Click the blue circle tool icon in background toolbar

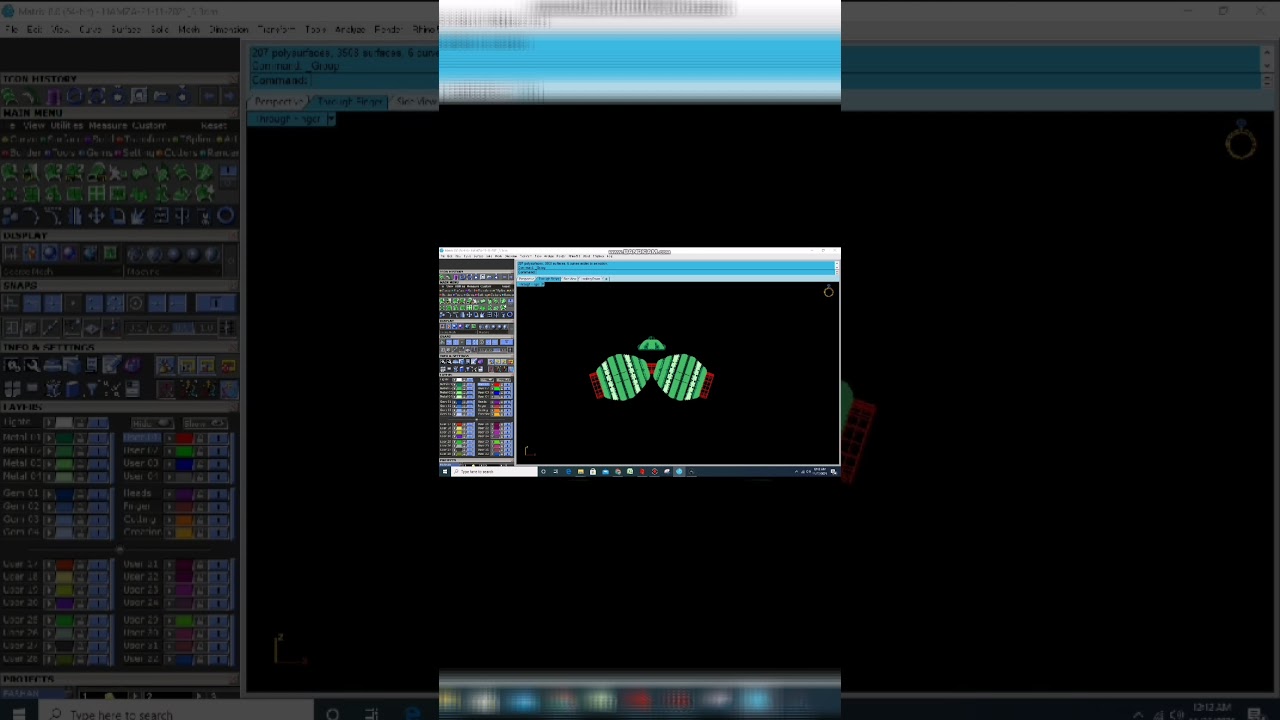click(225, 216)
